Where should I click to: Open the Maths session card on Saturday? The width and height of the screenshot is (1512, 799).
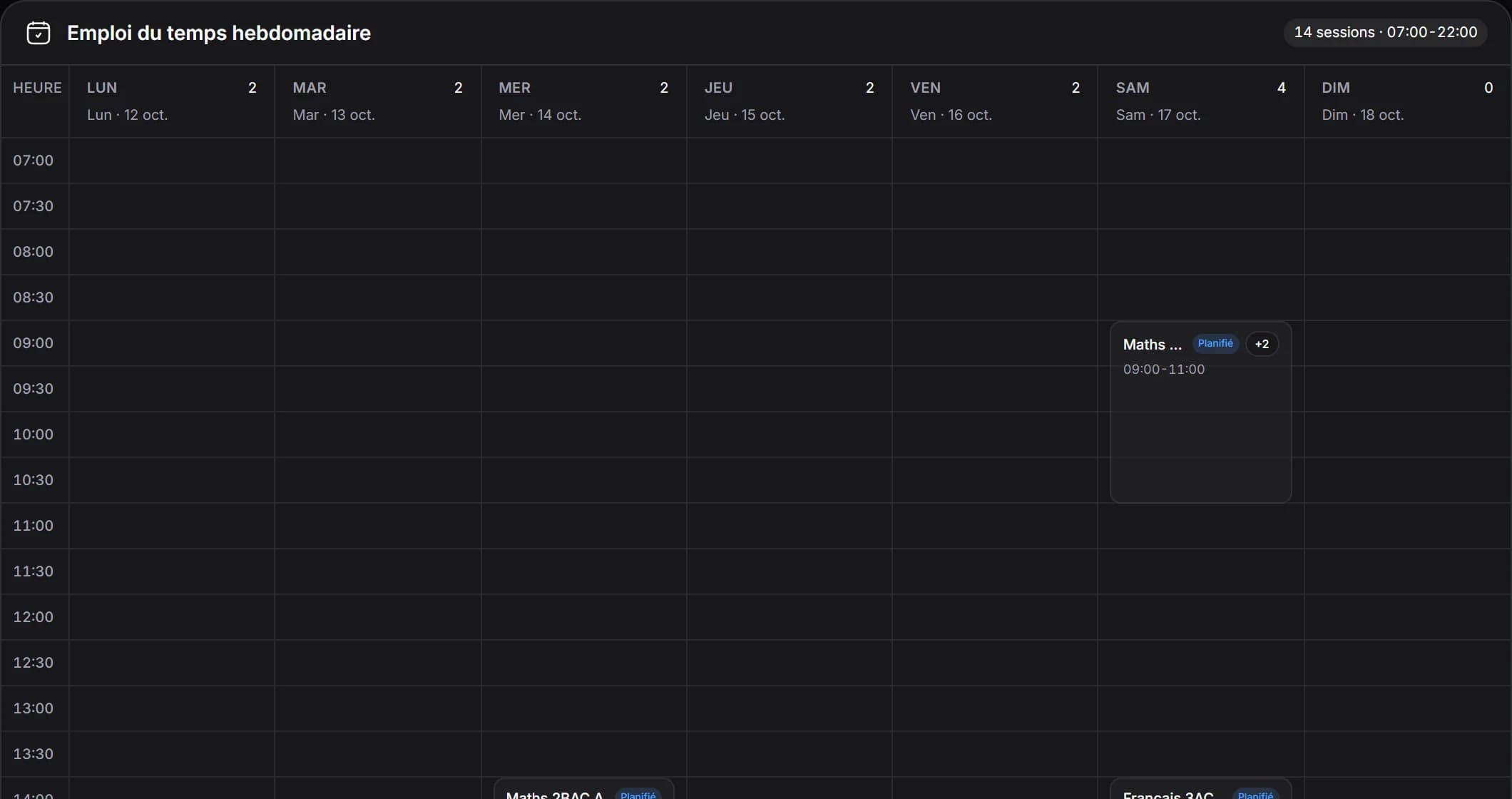click(x=1200, y=412)
